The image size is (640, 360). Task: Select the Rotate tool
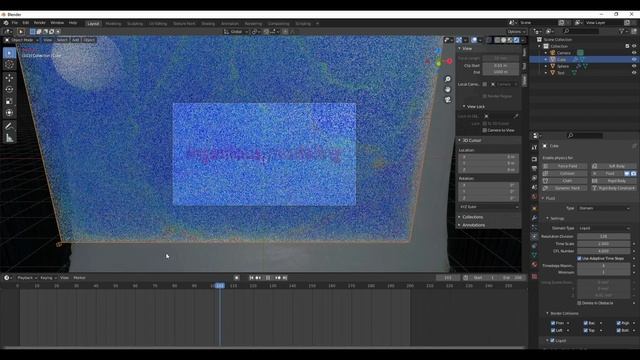coord(9,89)
